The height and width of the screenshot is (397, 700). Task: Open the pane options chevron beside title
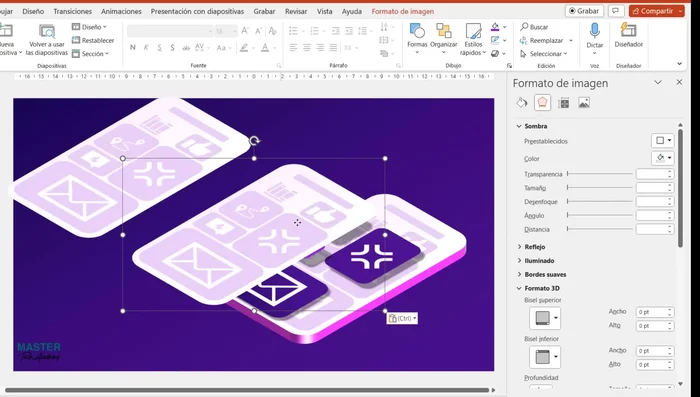tap(658, 82)
